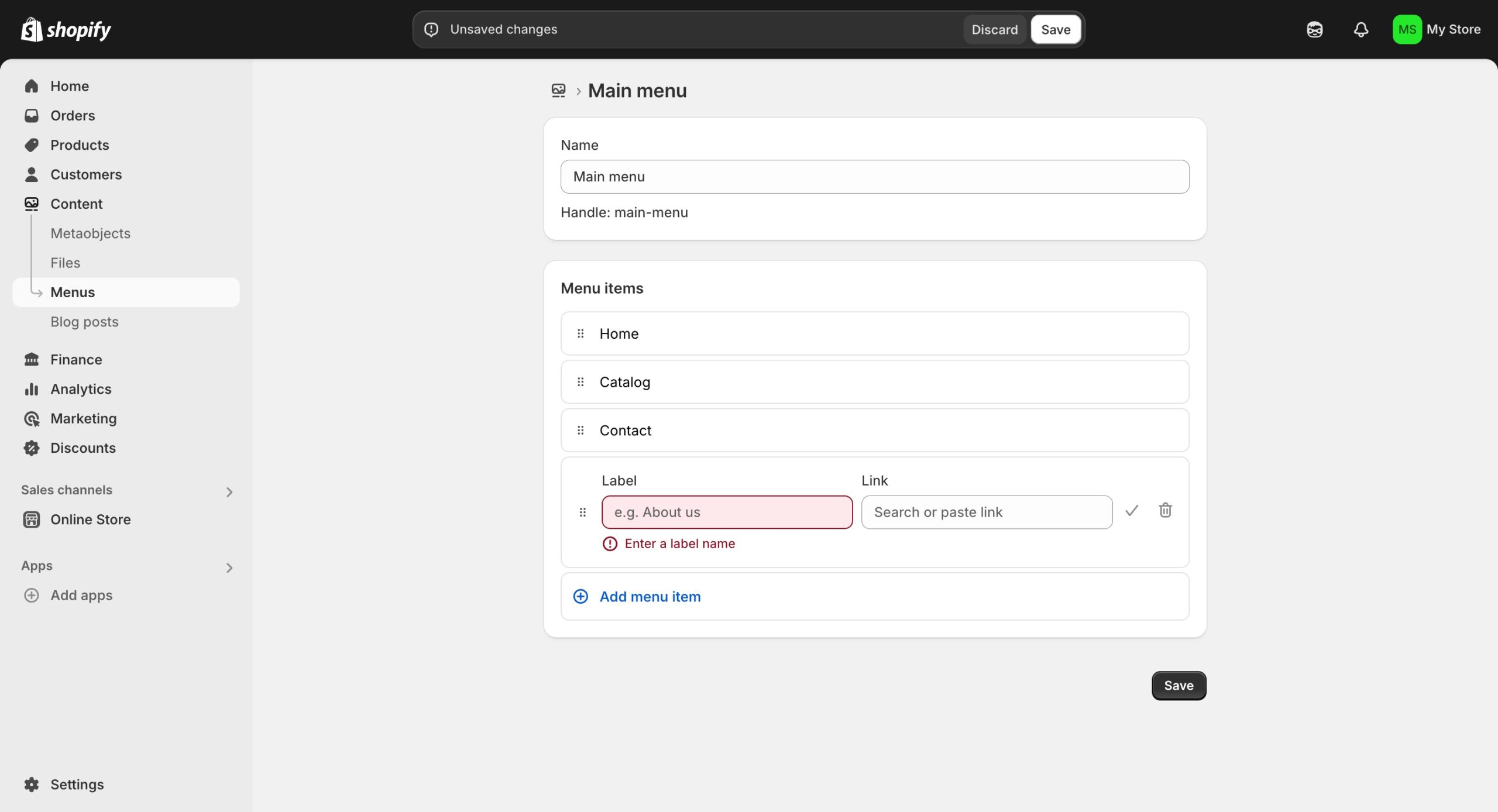Image resolution: width=1498 pixels, height=812 pixels.
Task: Click the plus icon for Add menu item
Action: tap(580, 596)
